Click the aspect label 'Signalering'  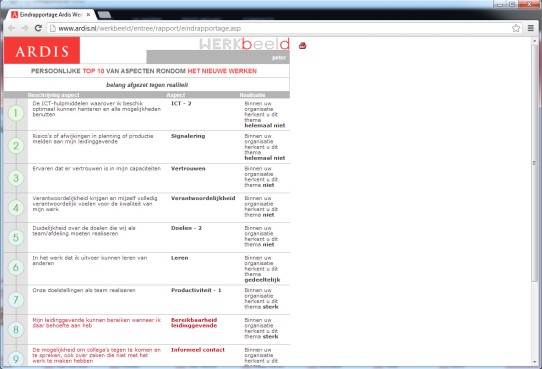[188, 136]
